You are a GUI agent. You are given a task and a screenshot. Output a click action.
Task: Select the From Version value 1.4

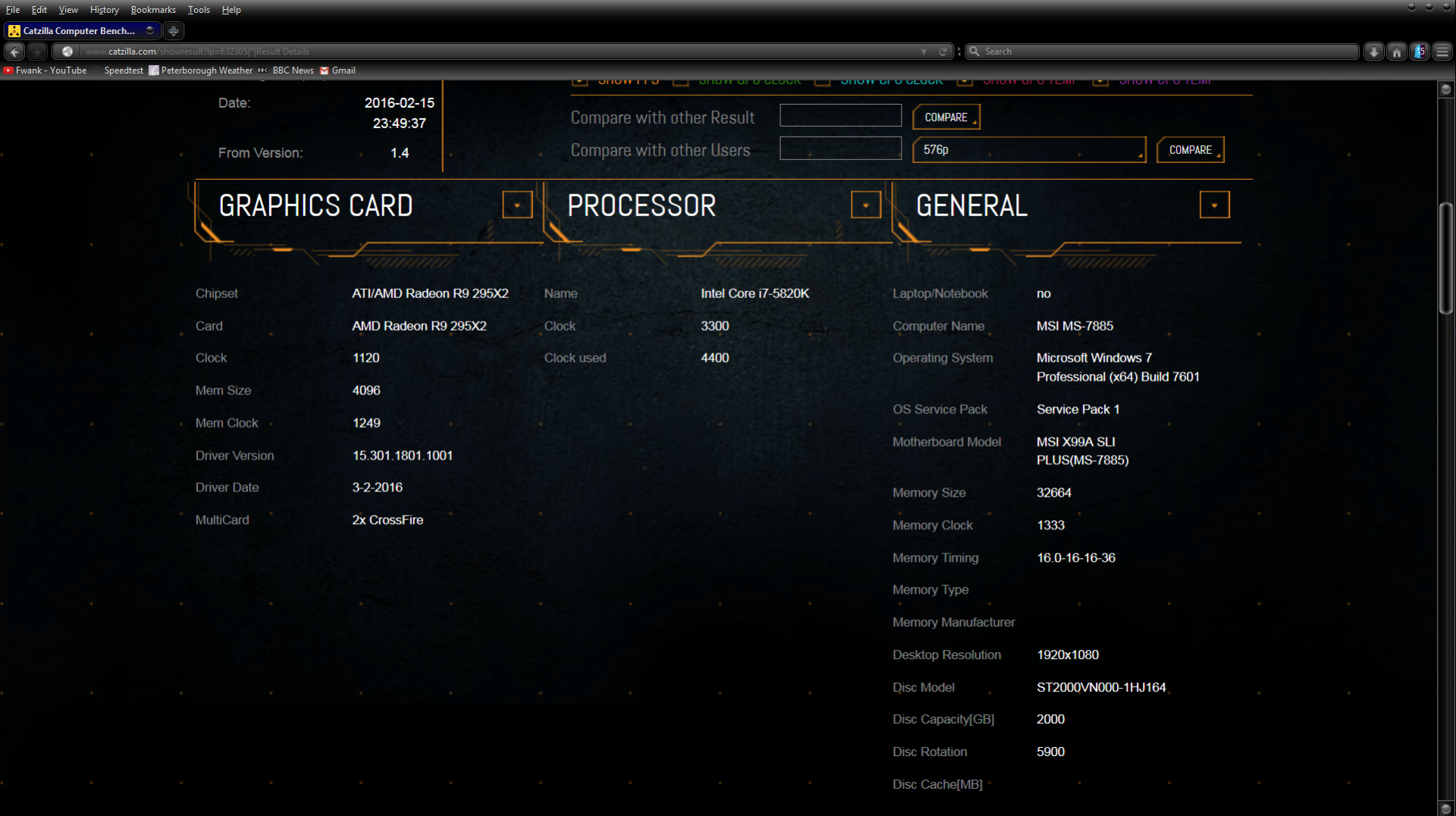[400, 153]
